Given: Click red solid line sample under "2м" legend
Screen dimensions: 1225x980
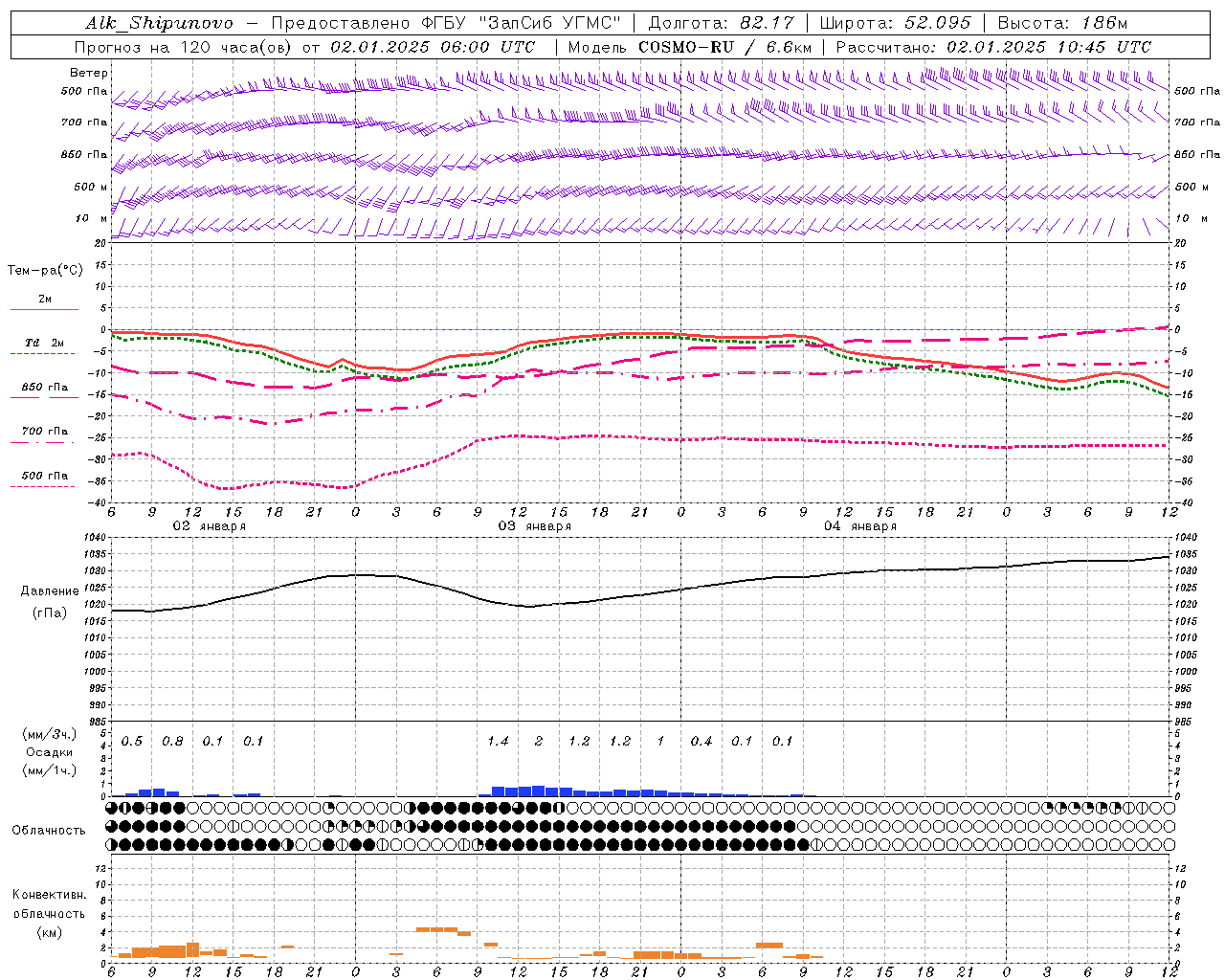Looking at the screenshot, I should click(45, 309).
